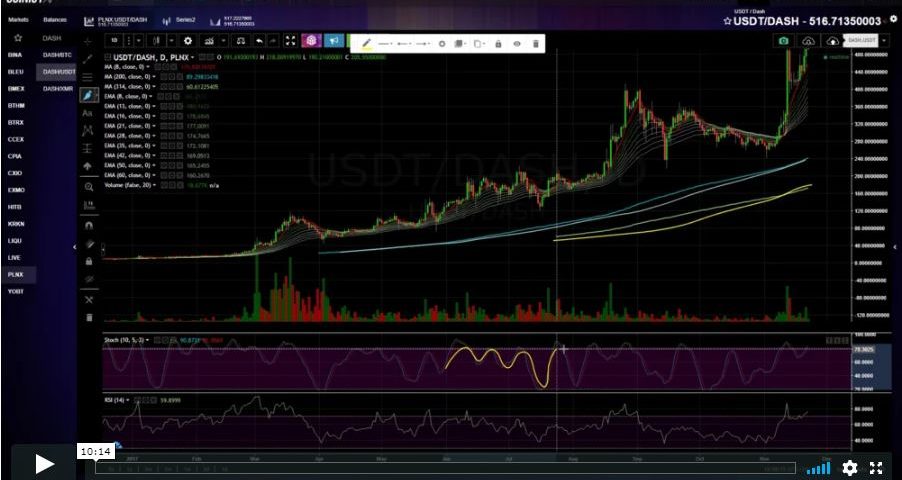Select the brush drawing tool in left toolbar

tap(88, 95)
